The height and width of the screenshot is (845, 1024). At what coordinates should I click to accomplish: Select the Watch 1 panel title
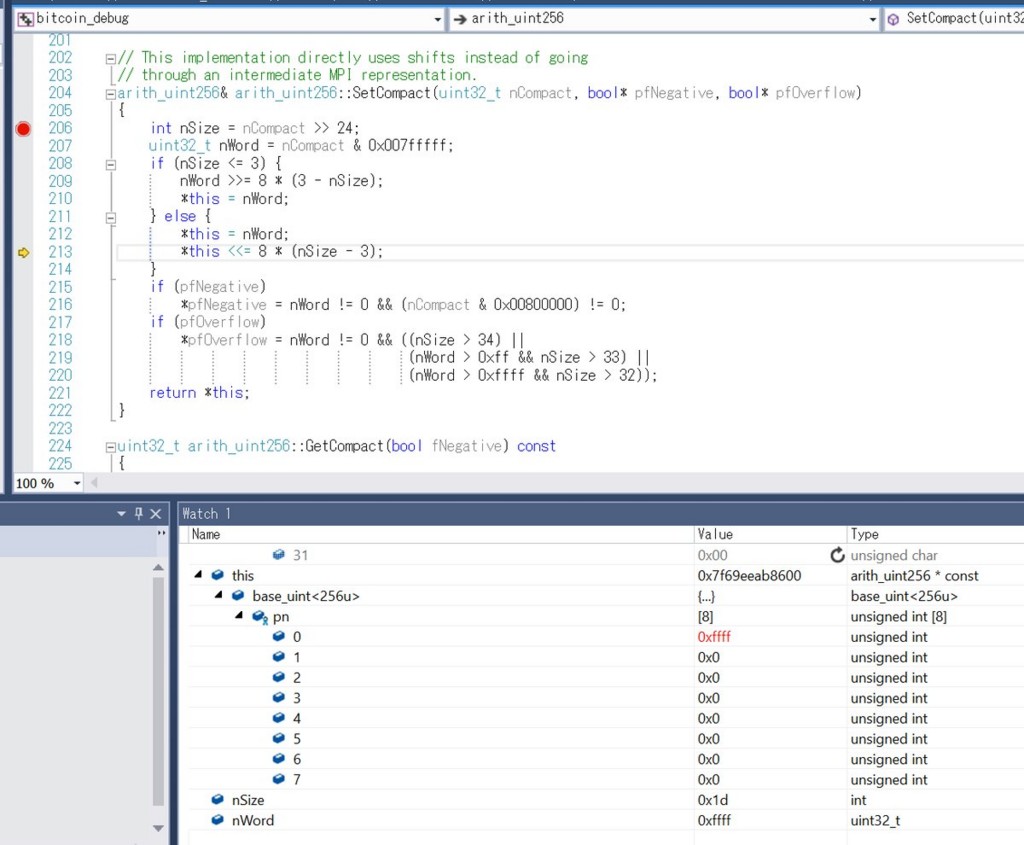tap(206, 514)
